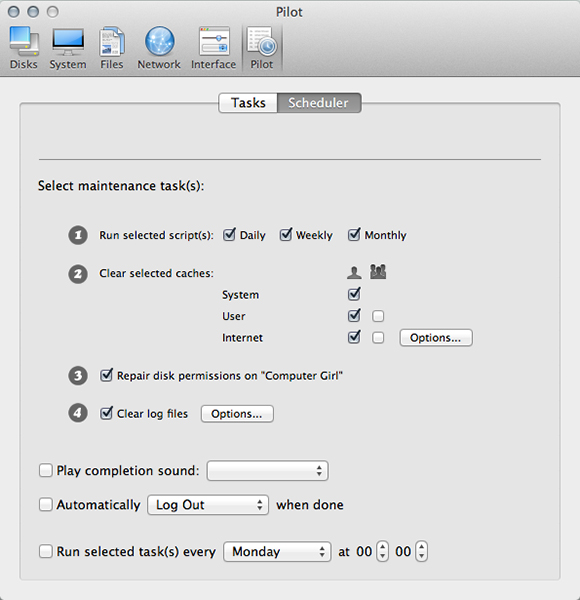Uncheck the Monthly script checkbox

pyautogui.click(x=354, y=235)
